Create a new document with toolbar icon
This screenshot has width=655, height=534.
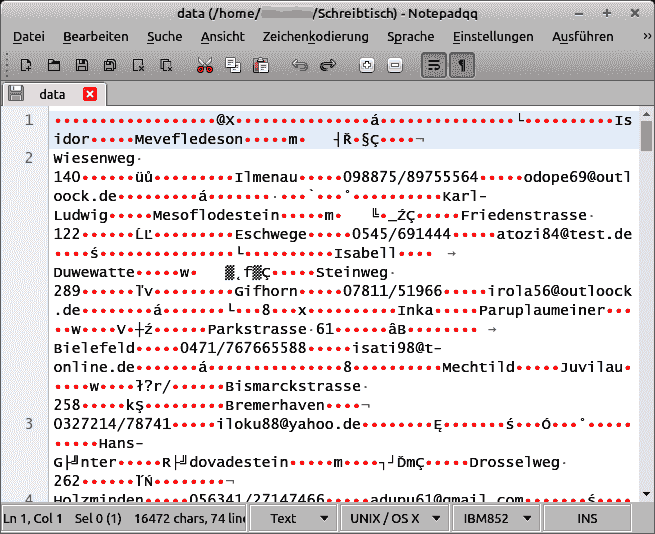[x=26, y=65]
